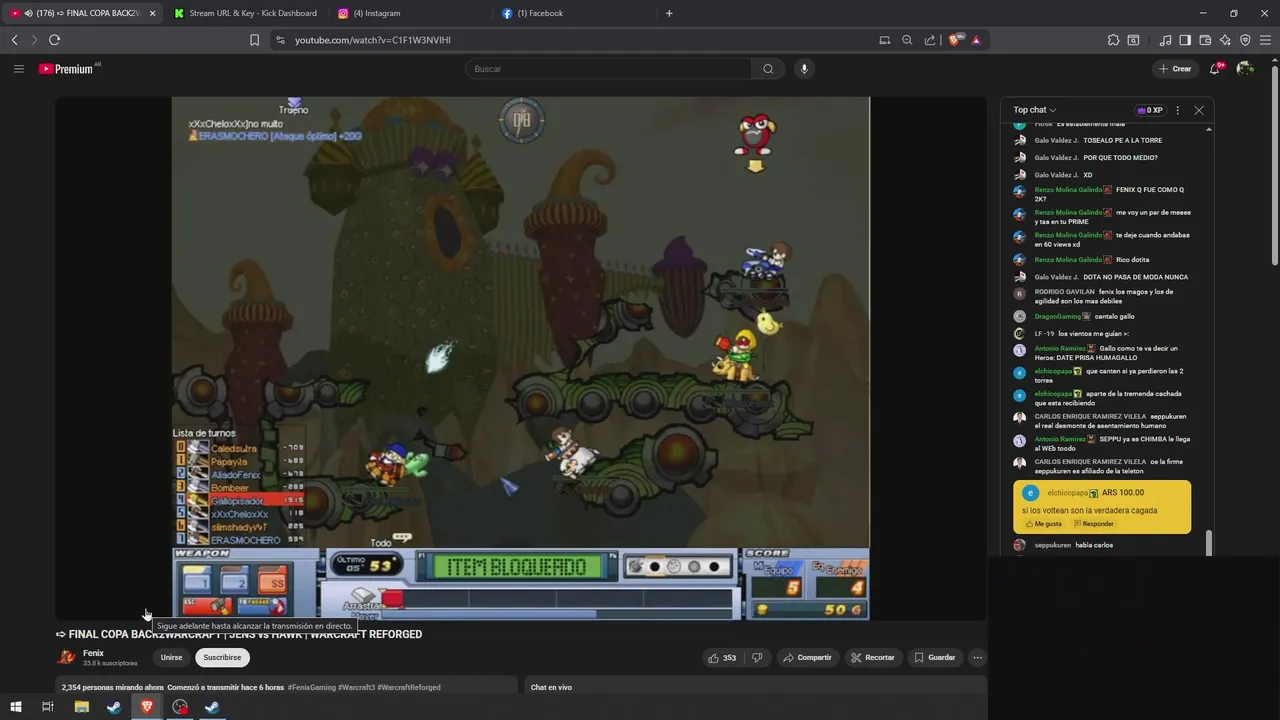The image size is (1280, 720).
Task: Dislike the video
Action: tap(757, 657)
